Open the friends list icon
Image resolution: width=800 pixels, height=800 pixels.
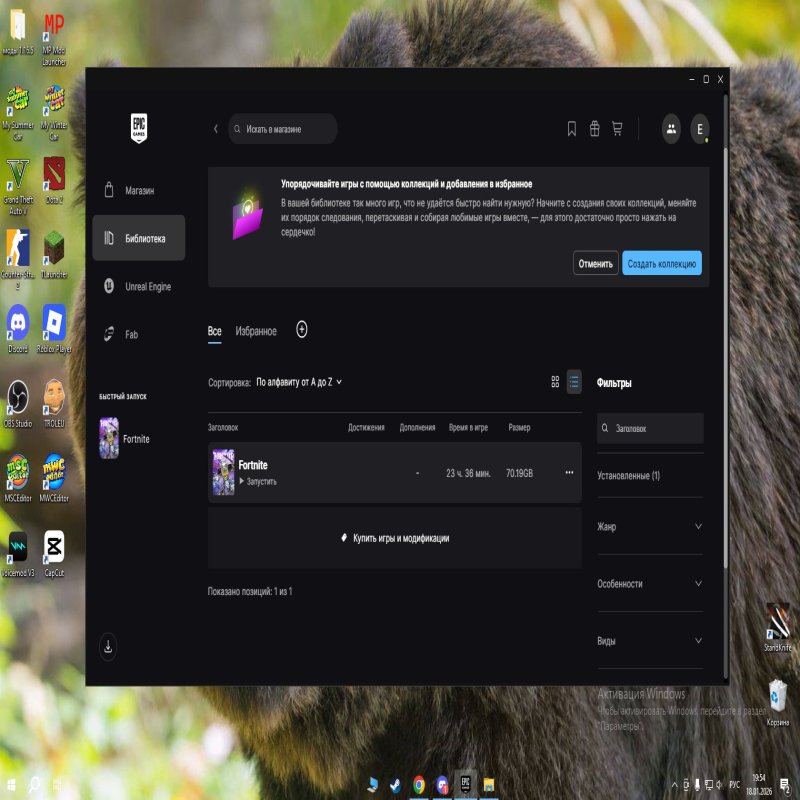pyautogui.click(x=671, y=129)
